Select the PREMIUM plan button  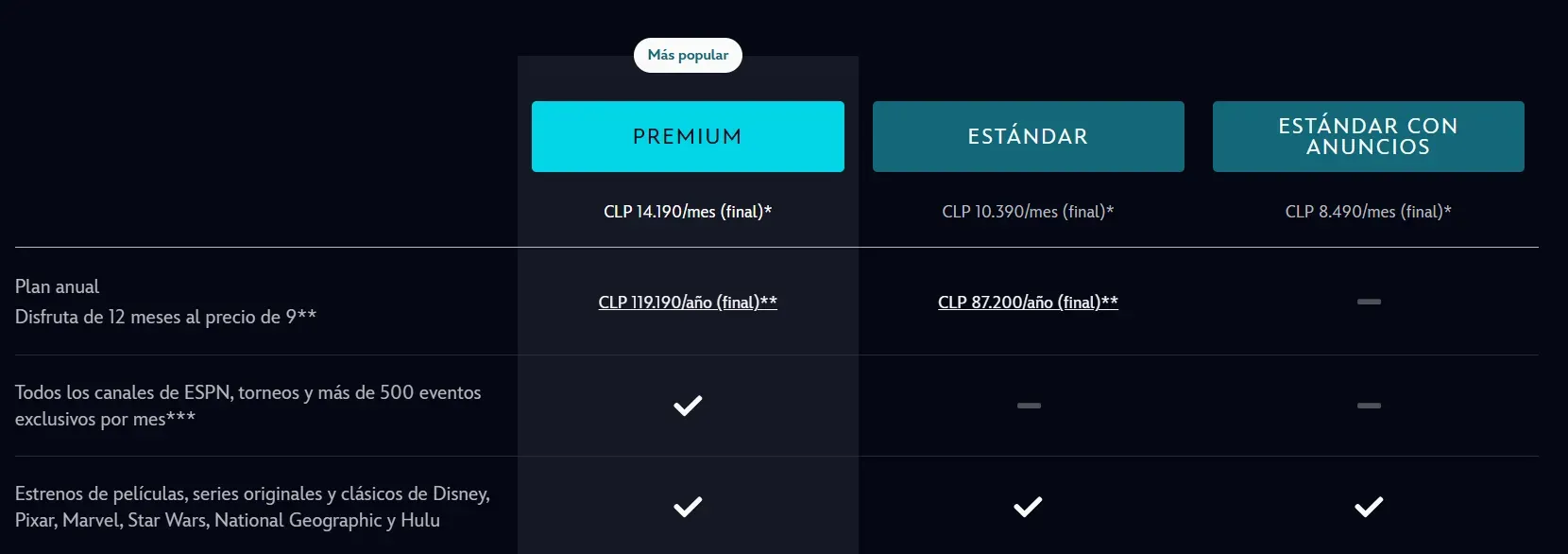[688, 136]
